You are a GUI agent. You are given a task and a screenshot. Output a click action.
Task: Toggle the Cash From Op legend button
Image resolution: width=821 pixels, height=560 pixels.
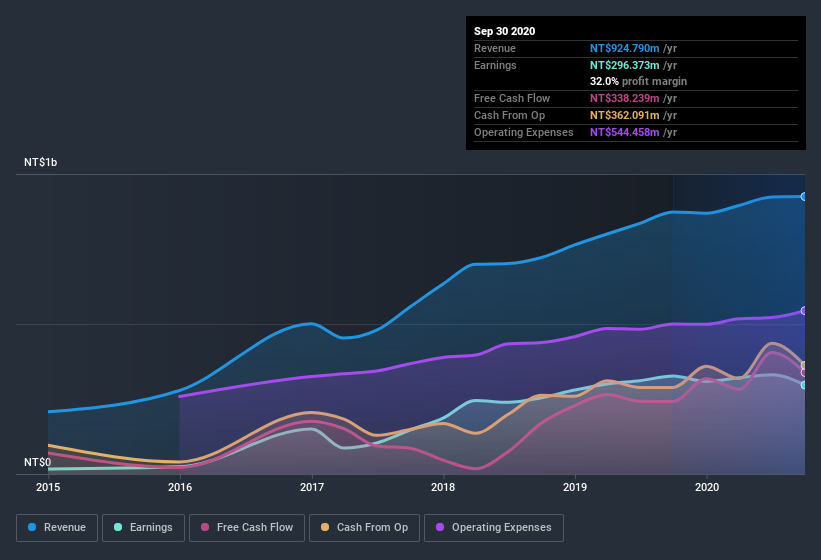click(364, 528)
